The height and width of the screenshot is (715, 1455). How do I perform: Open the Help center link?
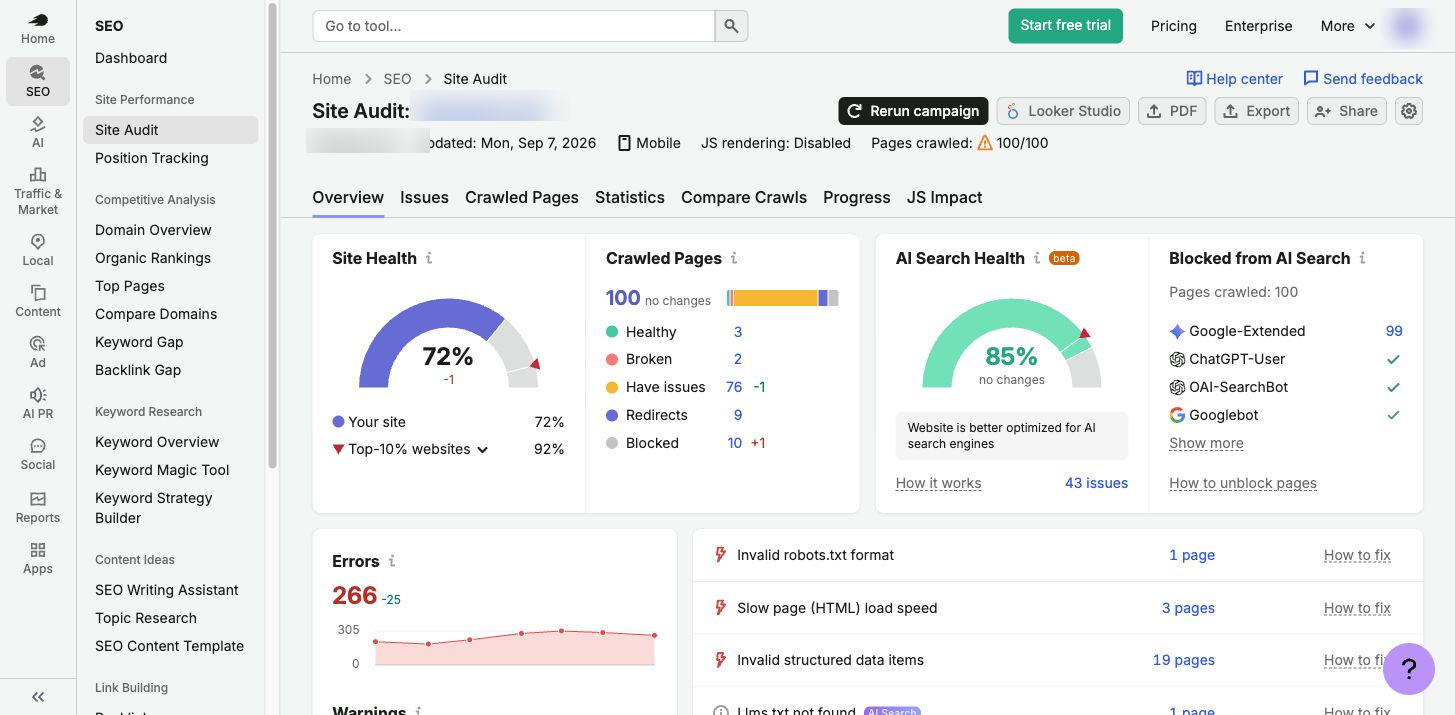[1234, 79]
